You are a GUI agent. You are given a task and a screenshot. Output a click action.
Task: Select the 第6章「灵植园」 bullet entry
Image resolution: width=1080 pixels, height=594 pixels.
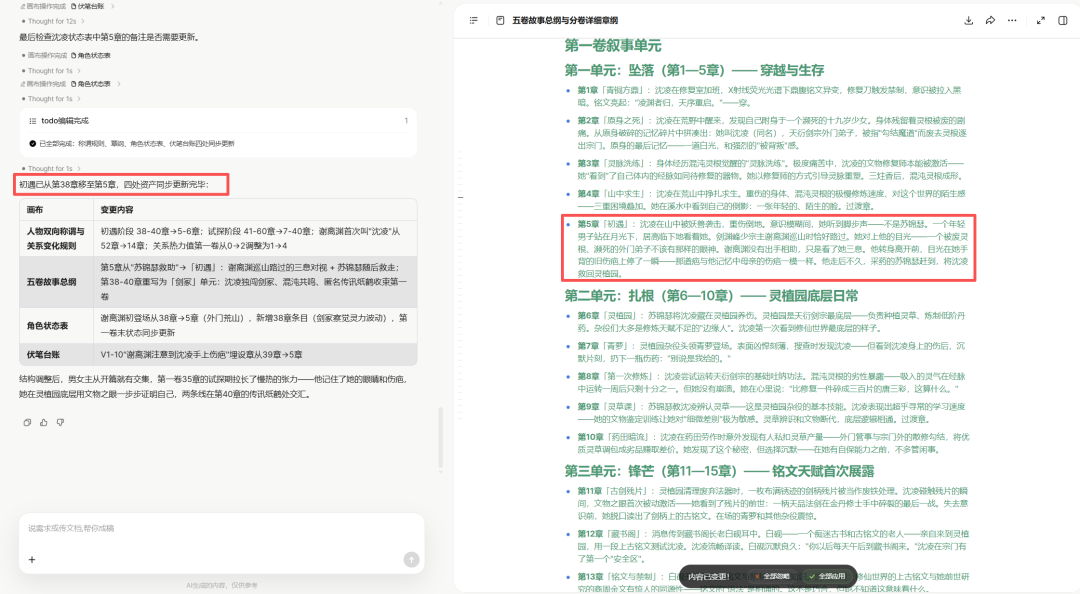768,321
